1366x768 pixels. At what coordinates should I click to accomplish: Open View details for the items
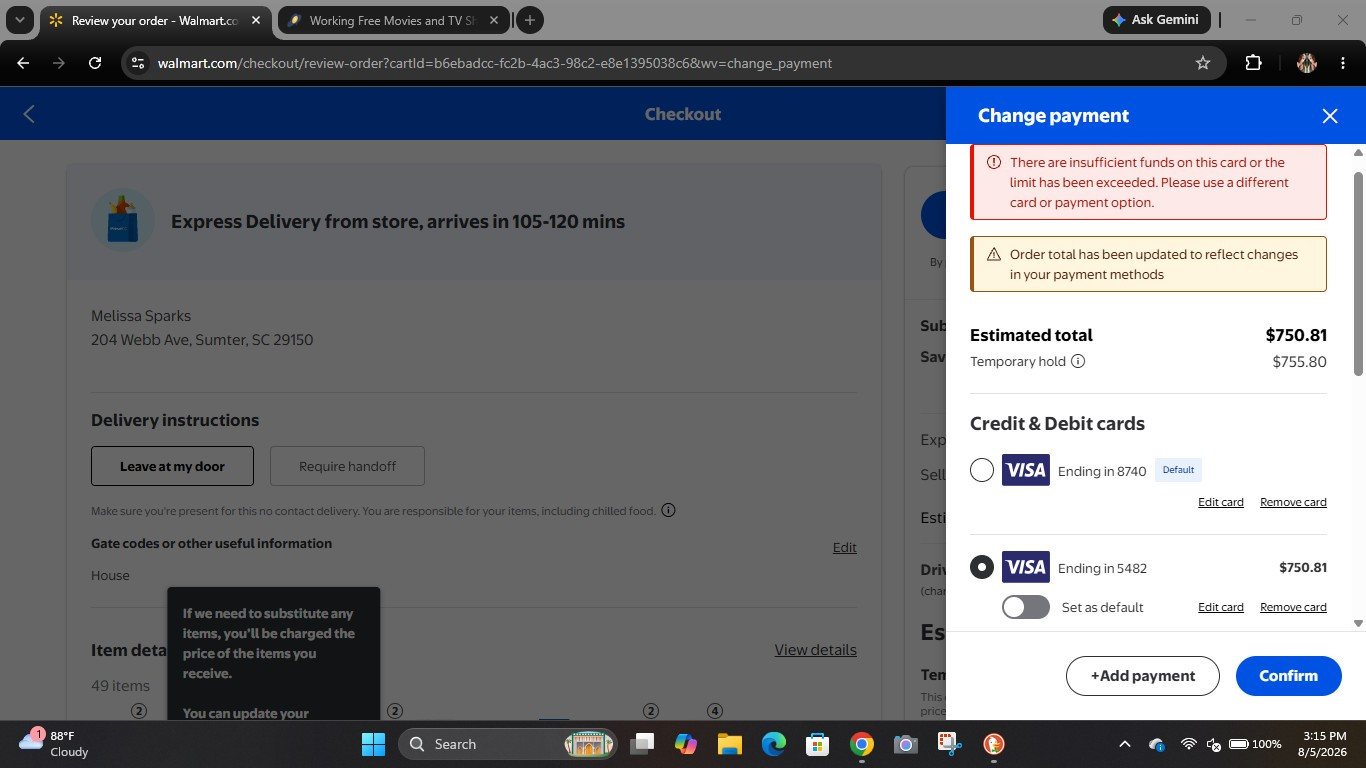815,650
